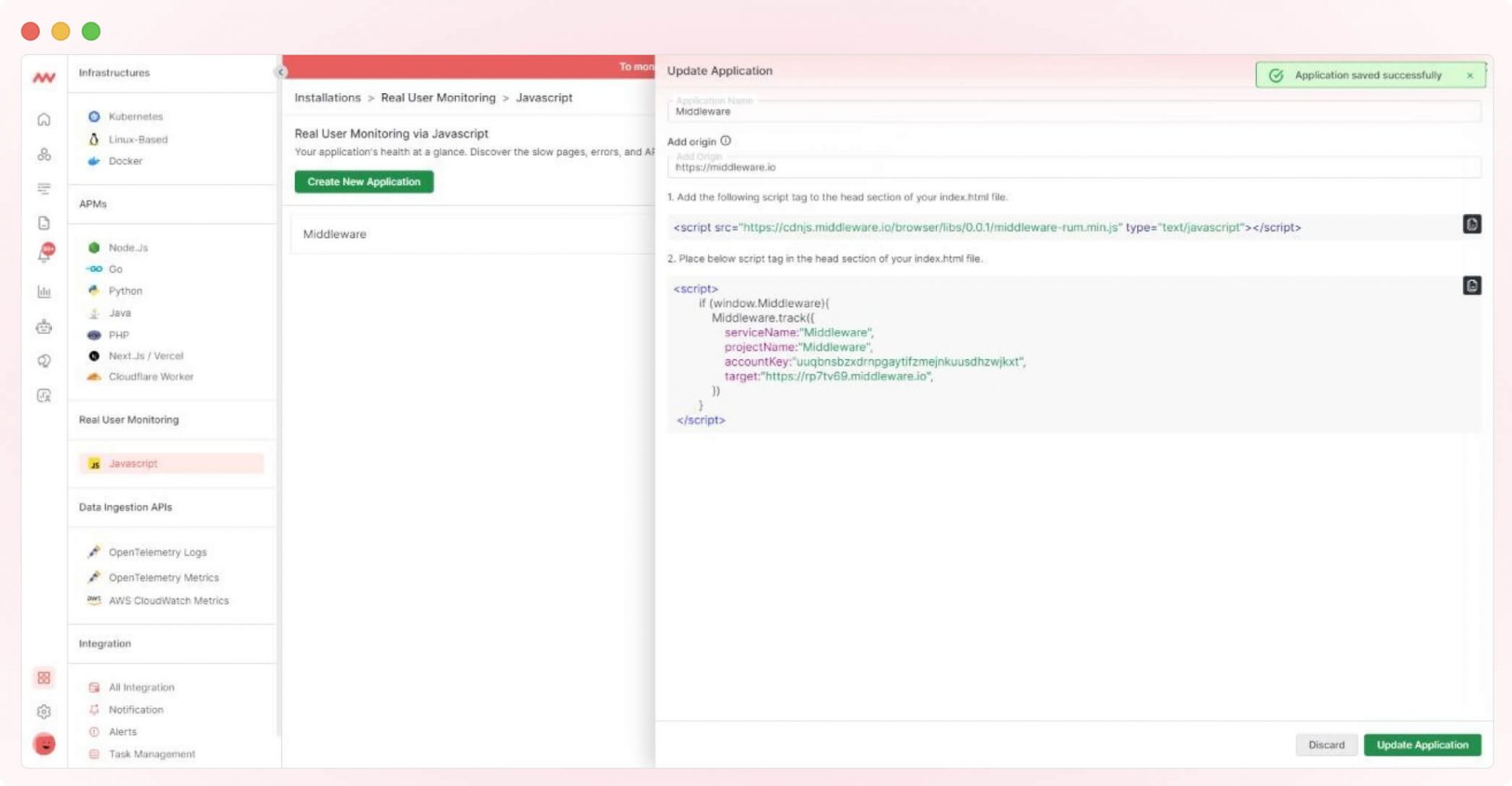Open the Add origin info tooltip
Screen dimensions: 1512x786
click(725, 141)
